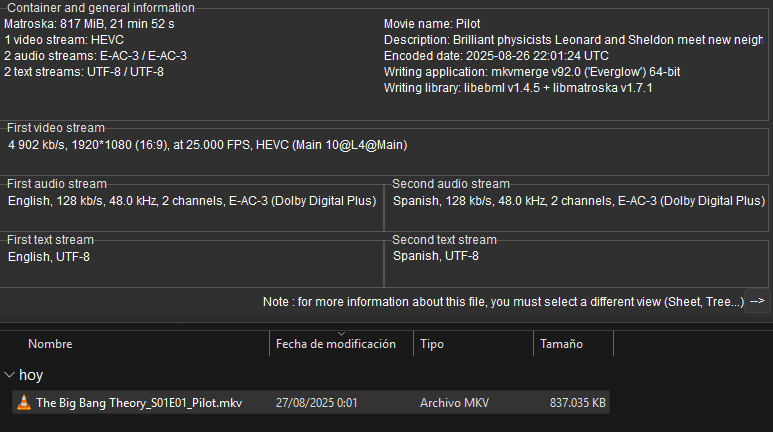This screenshot has height=432, width=773.
Task: Sort by the Fecha de modificación header
Action: coord(336,344)
